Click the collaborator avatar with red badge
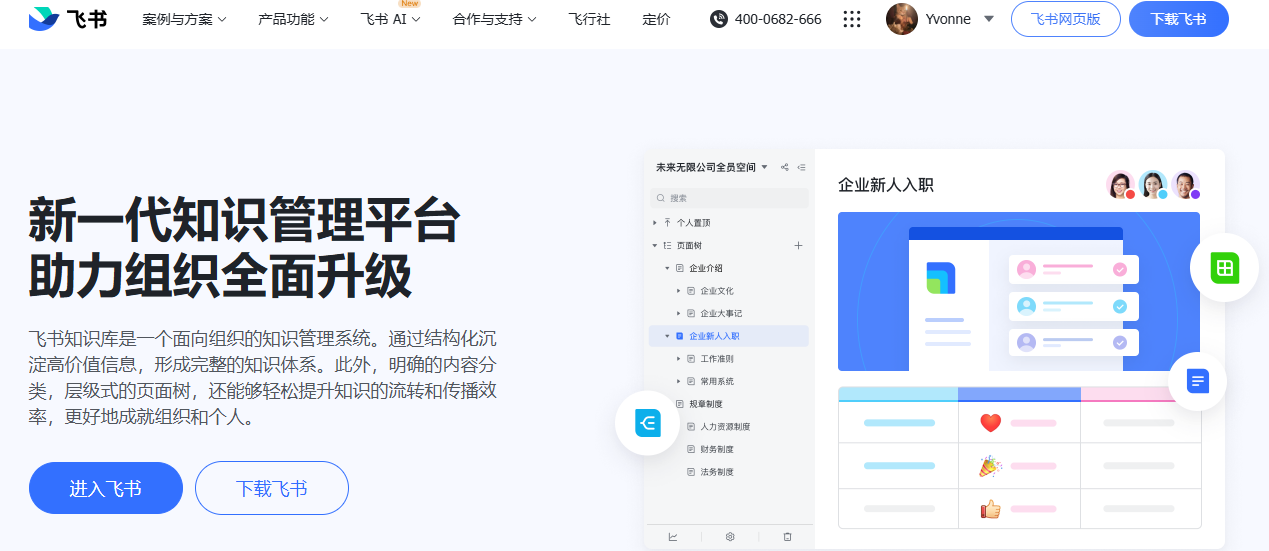The image size is (1269, 551). 1121,185
